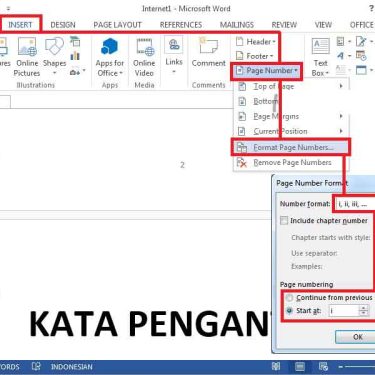
Task: Click the Text Box icon
Action: coord(321,46)
